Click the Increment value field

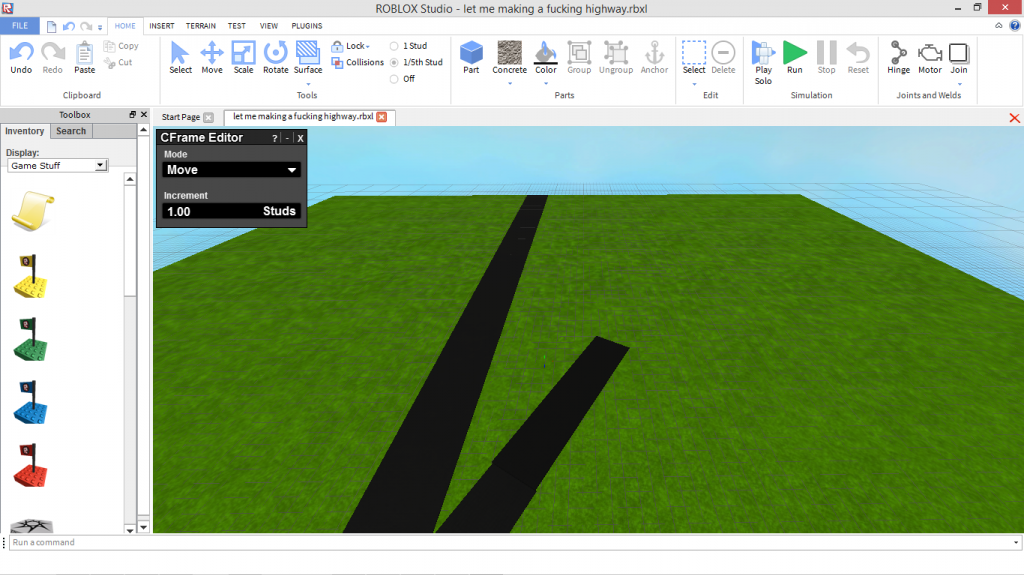(x=231, y=211)
